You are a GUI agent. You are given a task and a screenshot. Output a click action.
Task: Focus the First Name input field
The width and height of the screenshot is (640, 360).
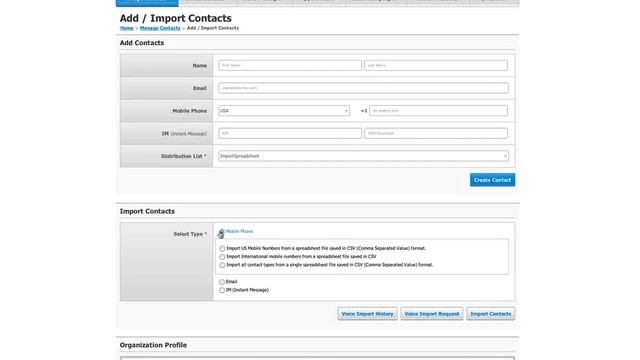point(290,65)
